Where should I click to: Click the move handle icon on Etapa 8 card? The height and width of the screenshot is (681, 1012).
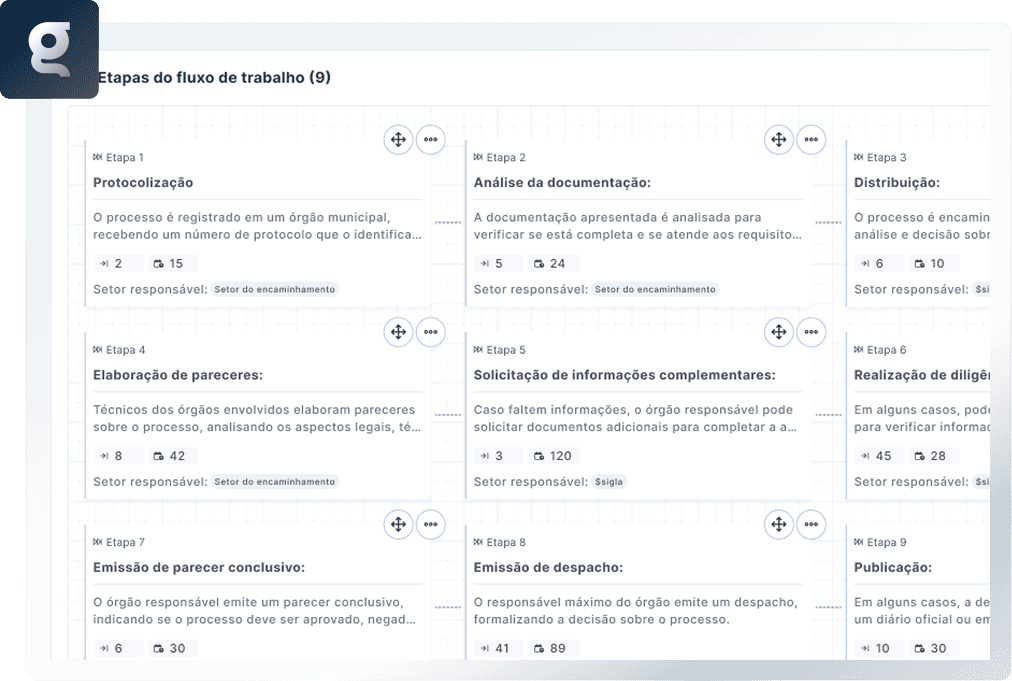pyautogui.click(x=779, y=524)
